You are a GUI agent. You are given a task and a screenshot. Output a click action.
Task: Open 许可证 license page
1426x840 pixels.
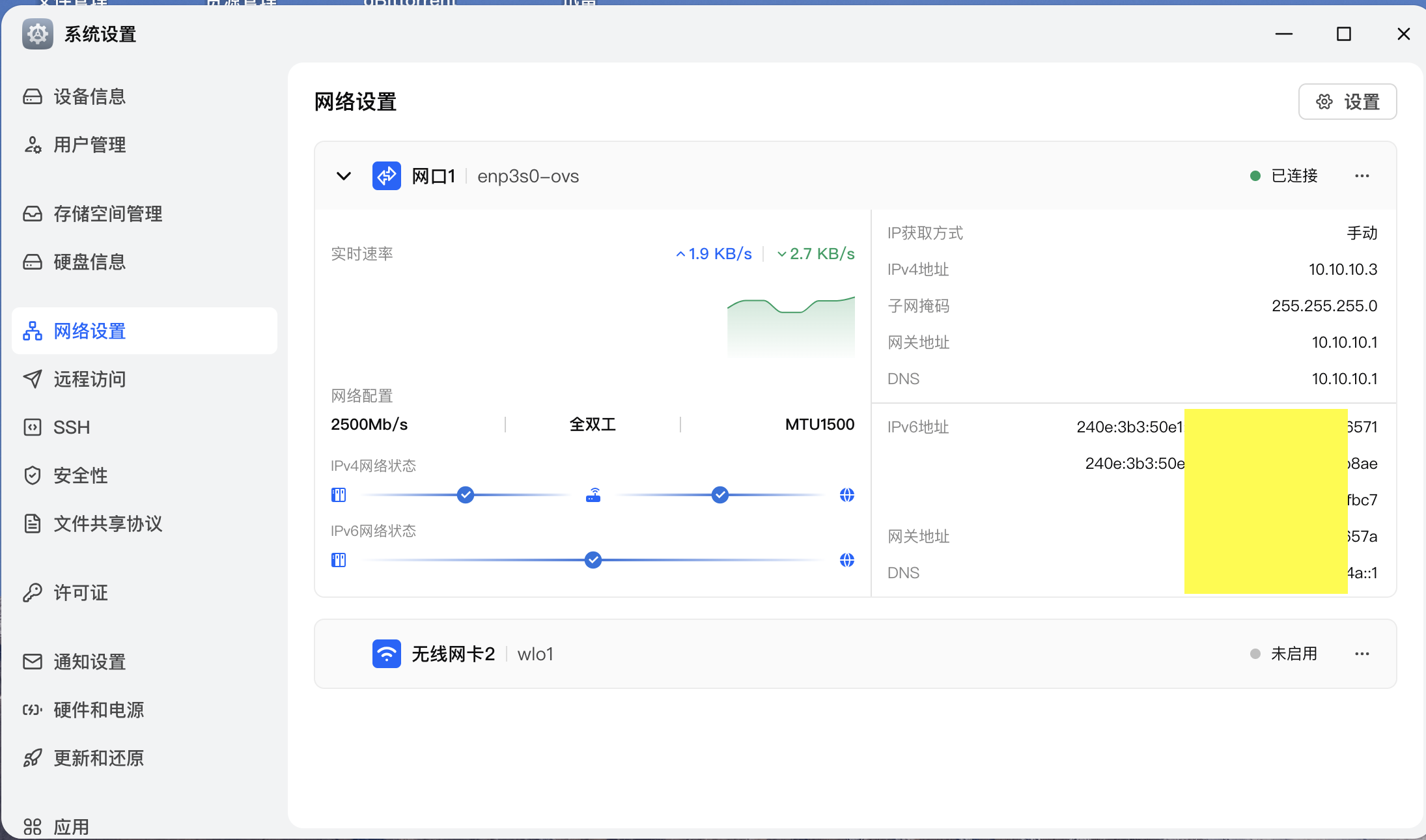[x=80, y=593]
